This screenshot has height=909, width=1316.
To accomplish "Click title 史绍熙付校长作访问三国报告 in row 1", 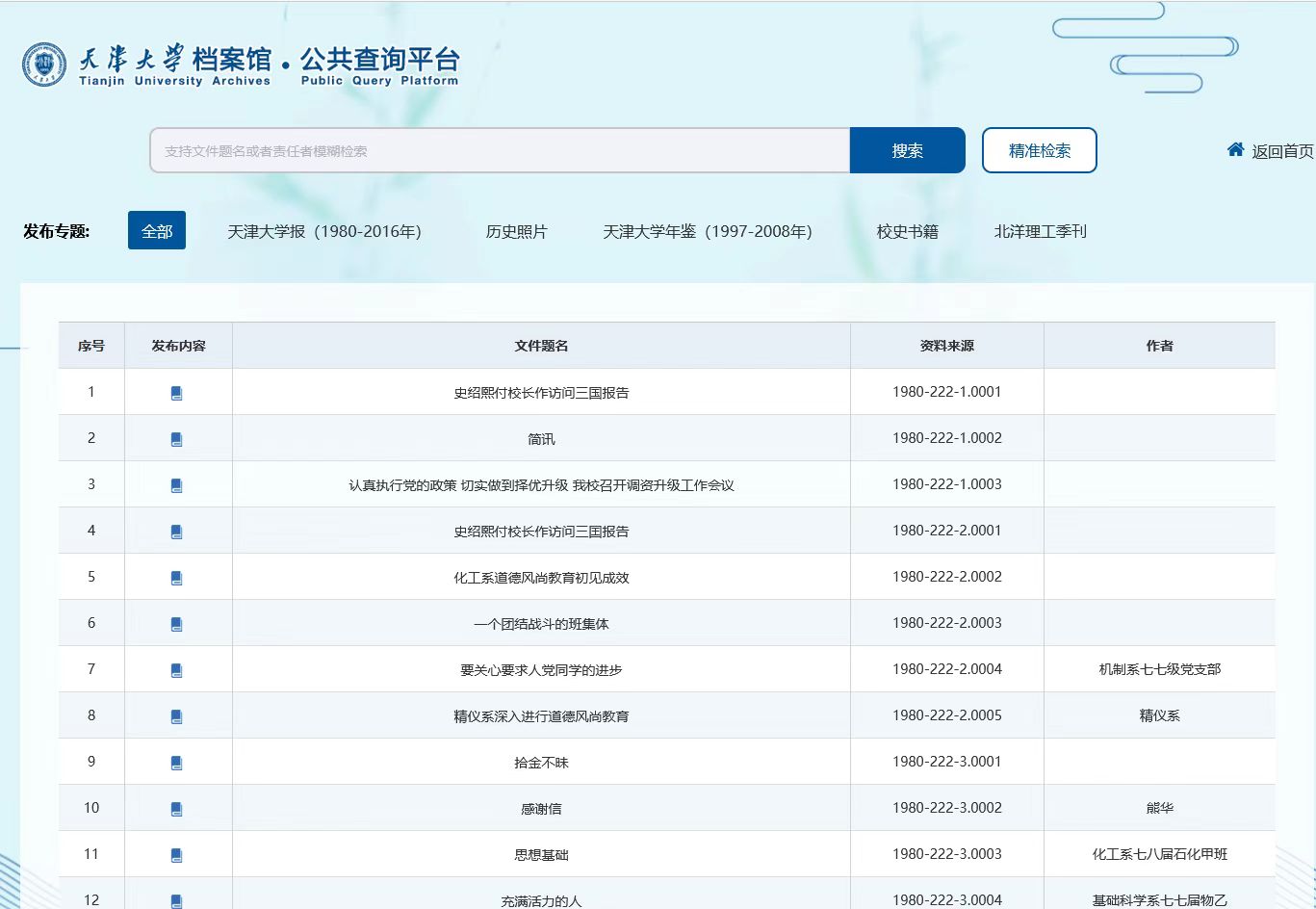I will tap(541, 393).
